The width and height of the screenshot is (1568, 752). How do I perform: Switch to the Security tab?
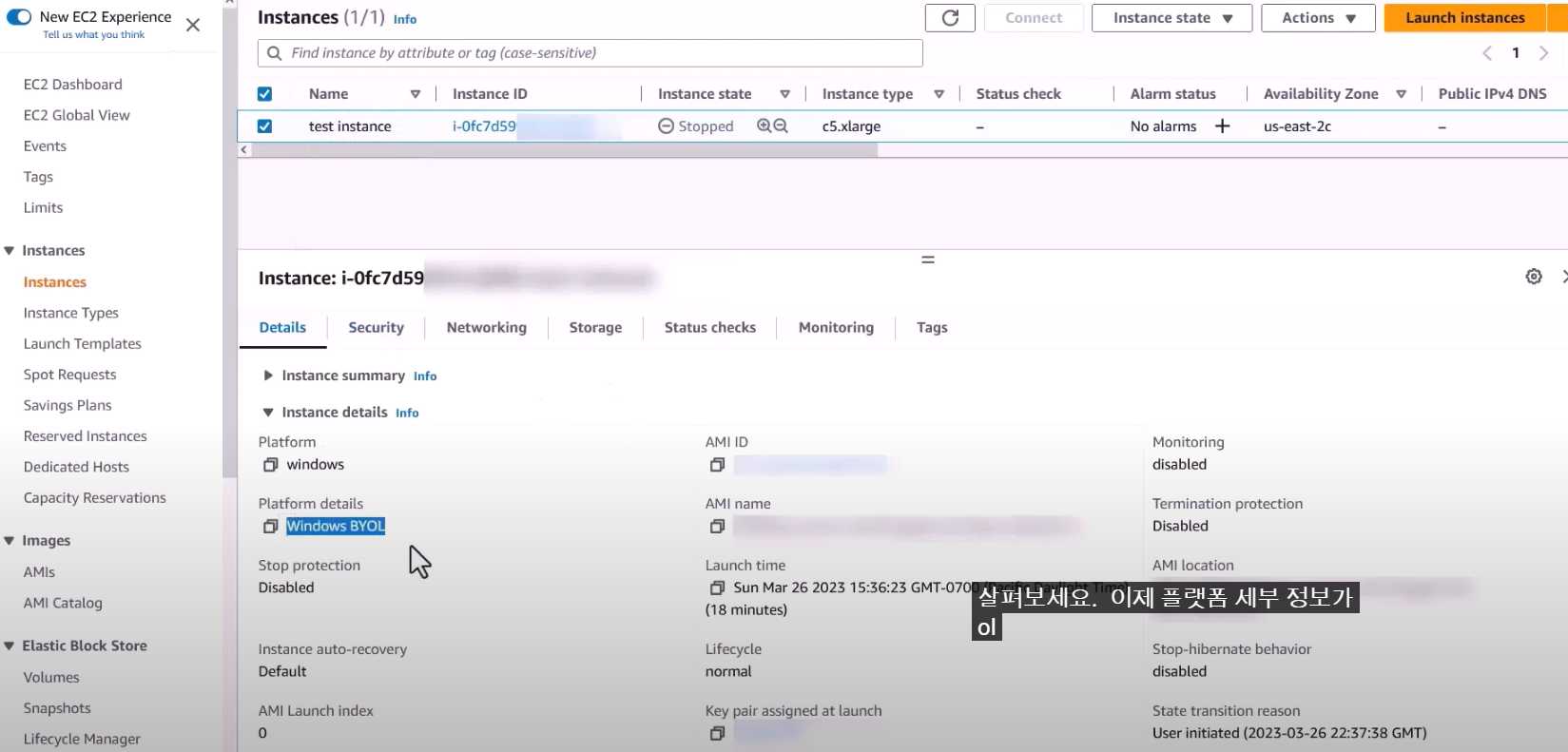[376, 327]
